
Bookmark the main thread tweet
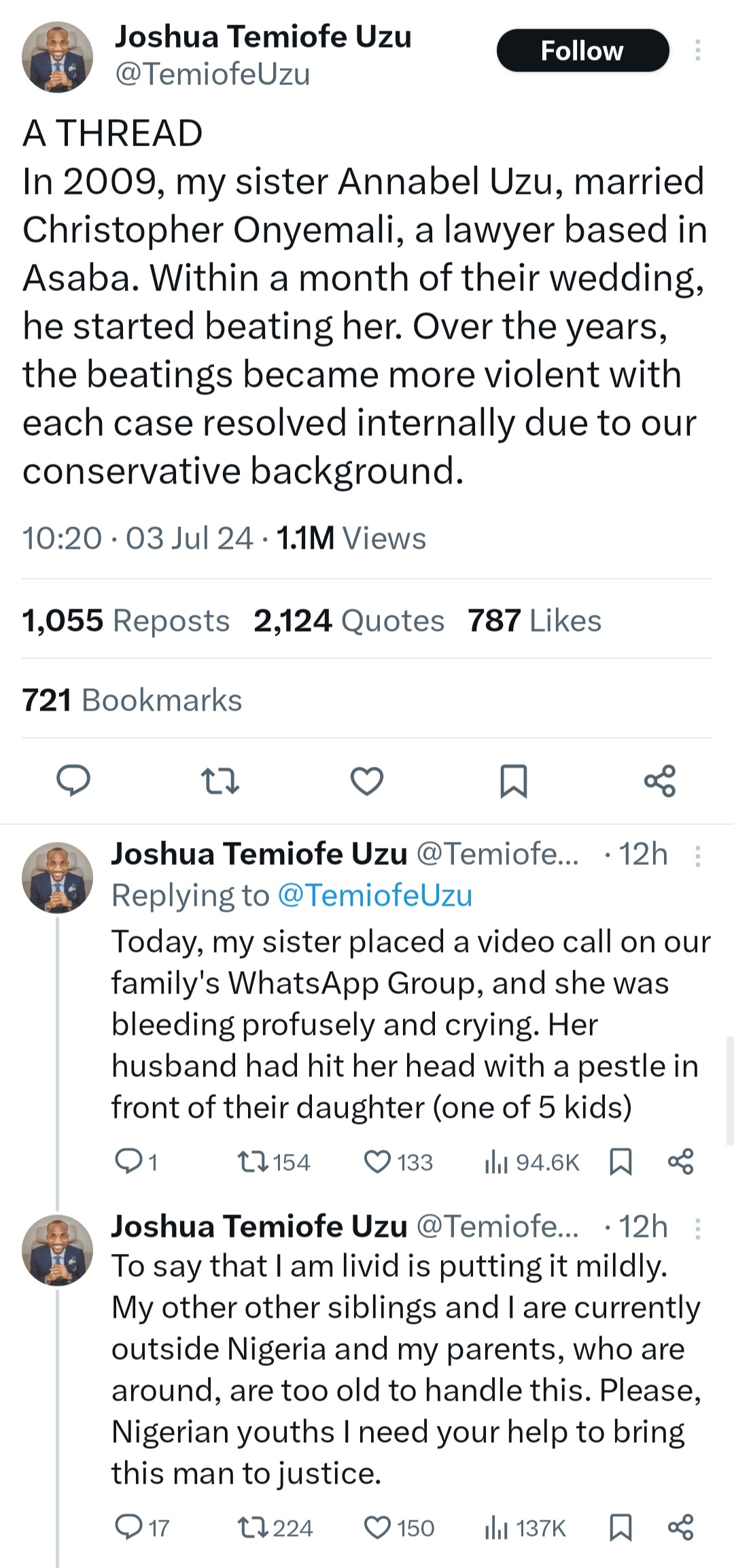pyautogui.click(x=513, y=781)
